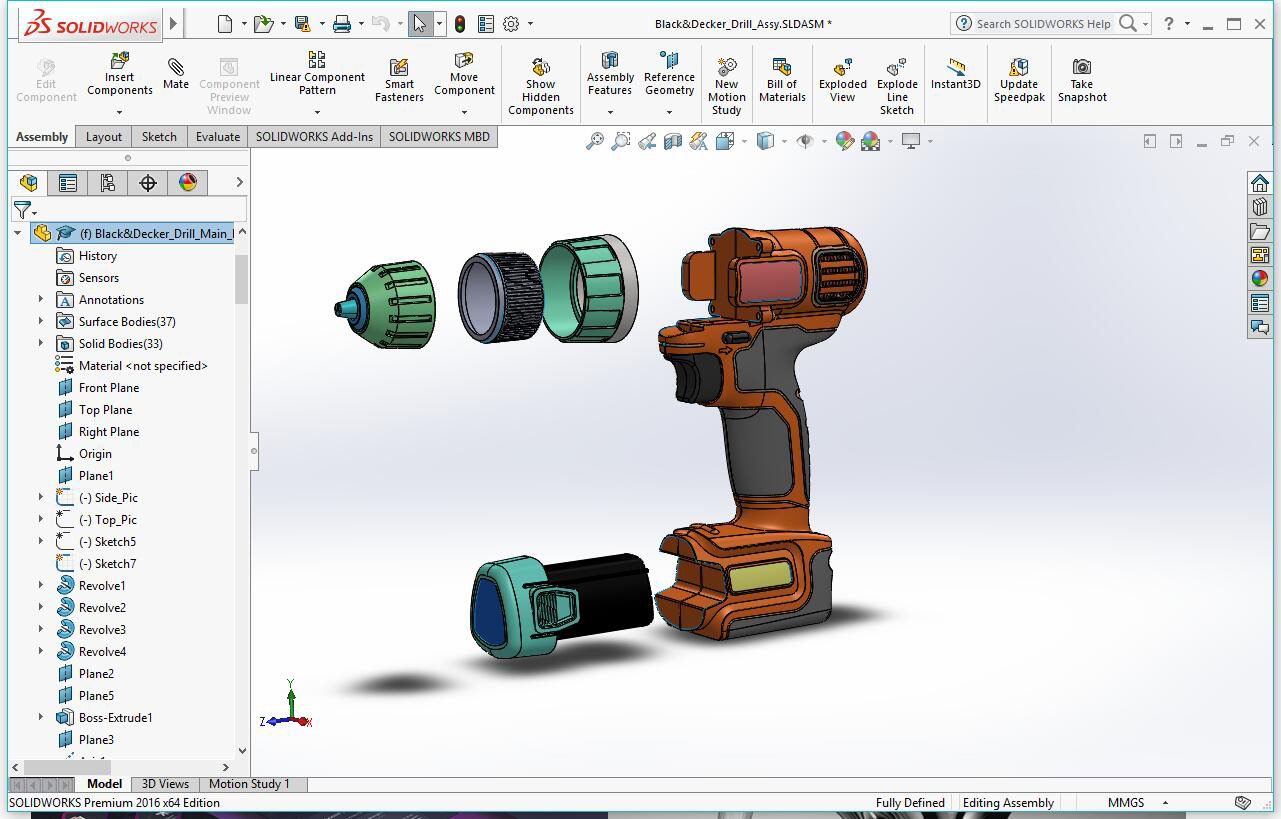1281x819 pixels.
Task: Open the FeatureManager Design Tree tab
Action: 29,182
